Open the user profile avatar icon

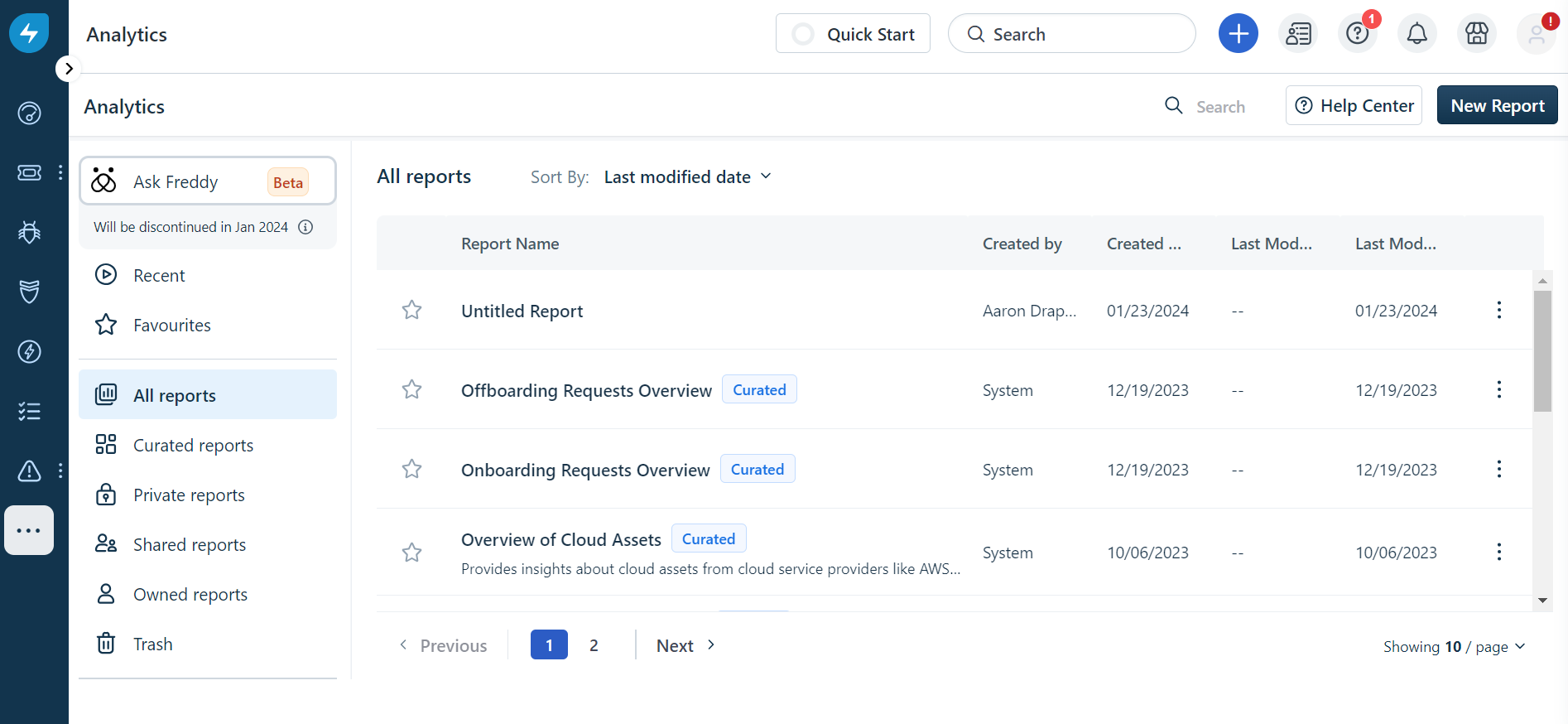1537,34
